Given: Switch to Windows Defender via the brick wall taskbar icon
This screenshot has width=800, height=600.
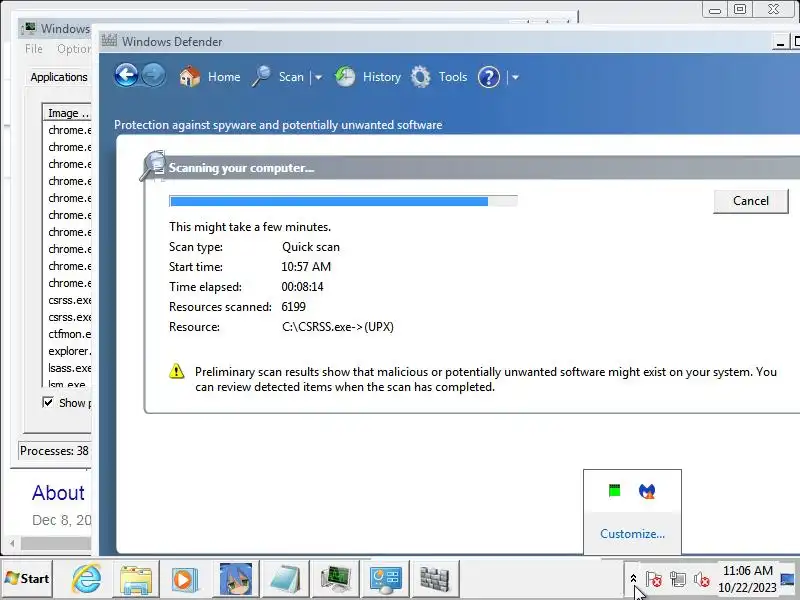Looking at the screenshot, I should click(435, 579).
